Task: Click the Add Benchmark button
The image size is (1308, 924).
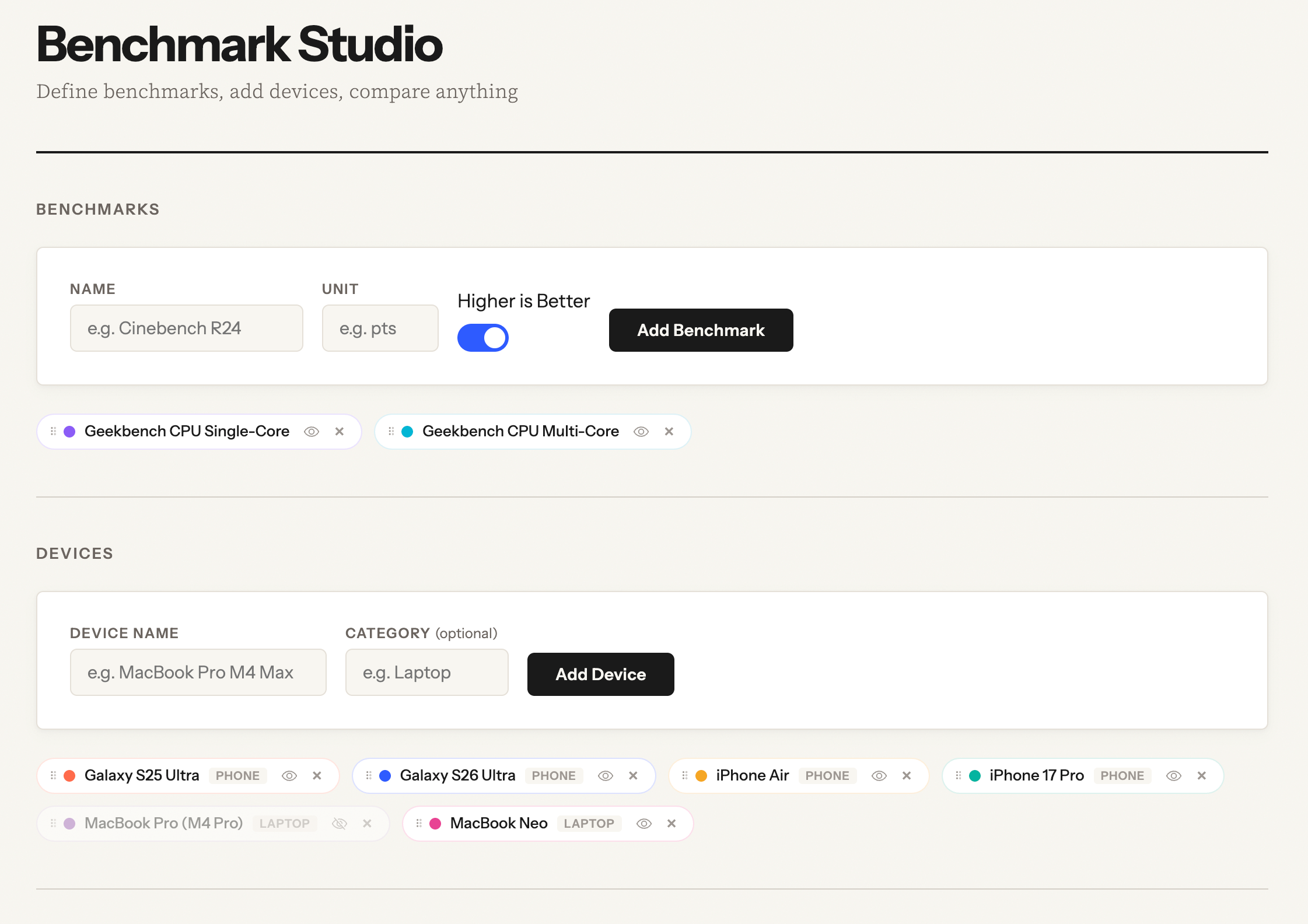Action: (701, 330)
